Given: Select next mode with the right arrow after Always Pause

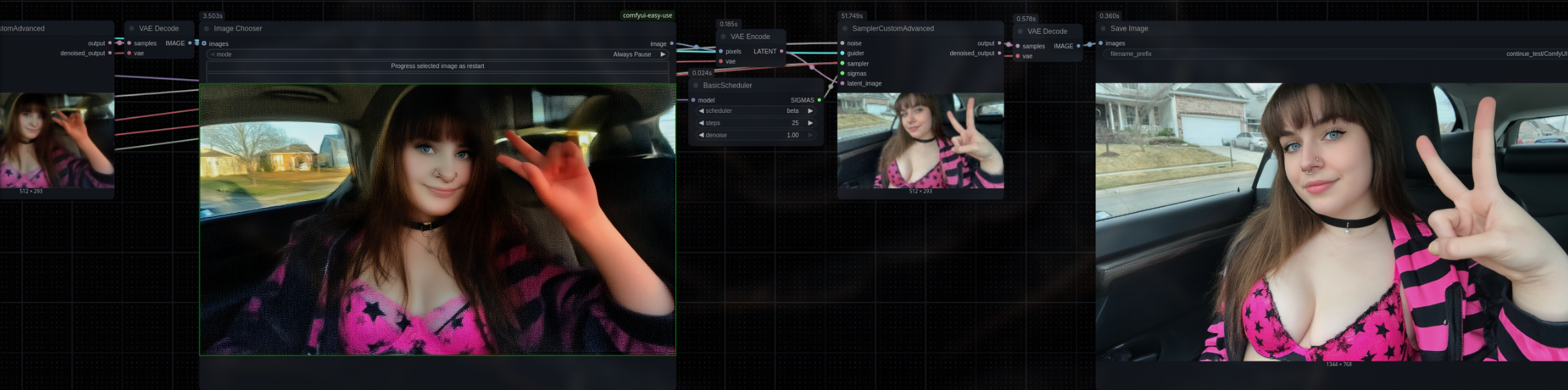Looking at the screenshot, I should (663, 55).
